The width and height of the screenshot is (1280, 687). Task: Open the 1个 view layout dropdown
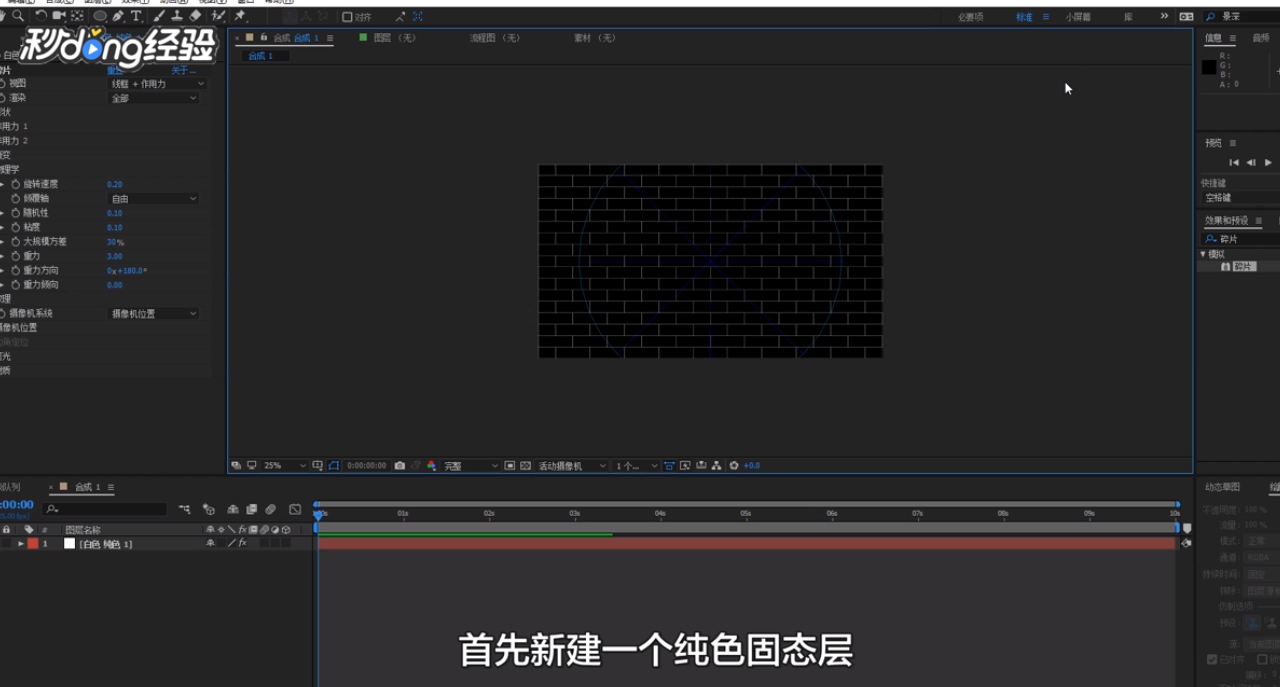636,466
